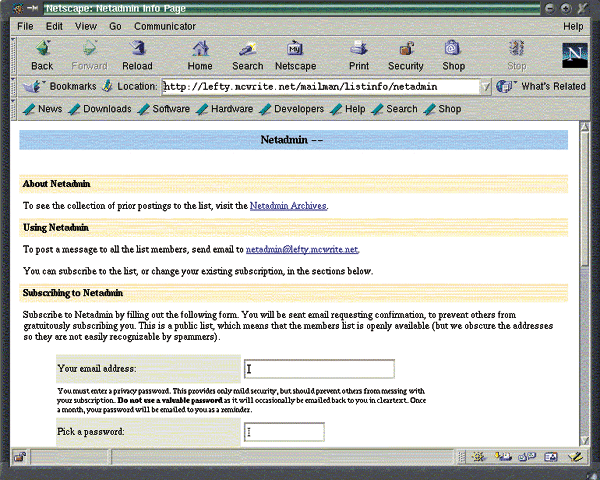Click the My Netscape toolbar button
The width and height of the screenshot is (600, 480).
pos(295,55)
